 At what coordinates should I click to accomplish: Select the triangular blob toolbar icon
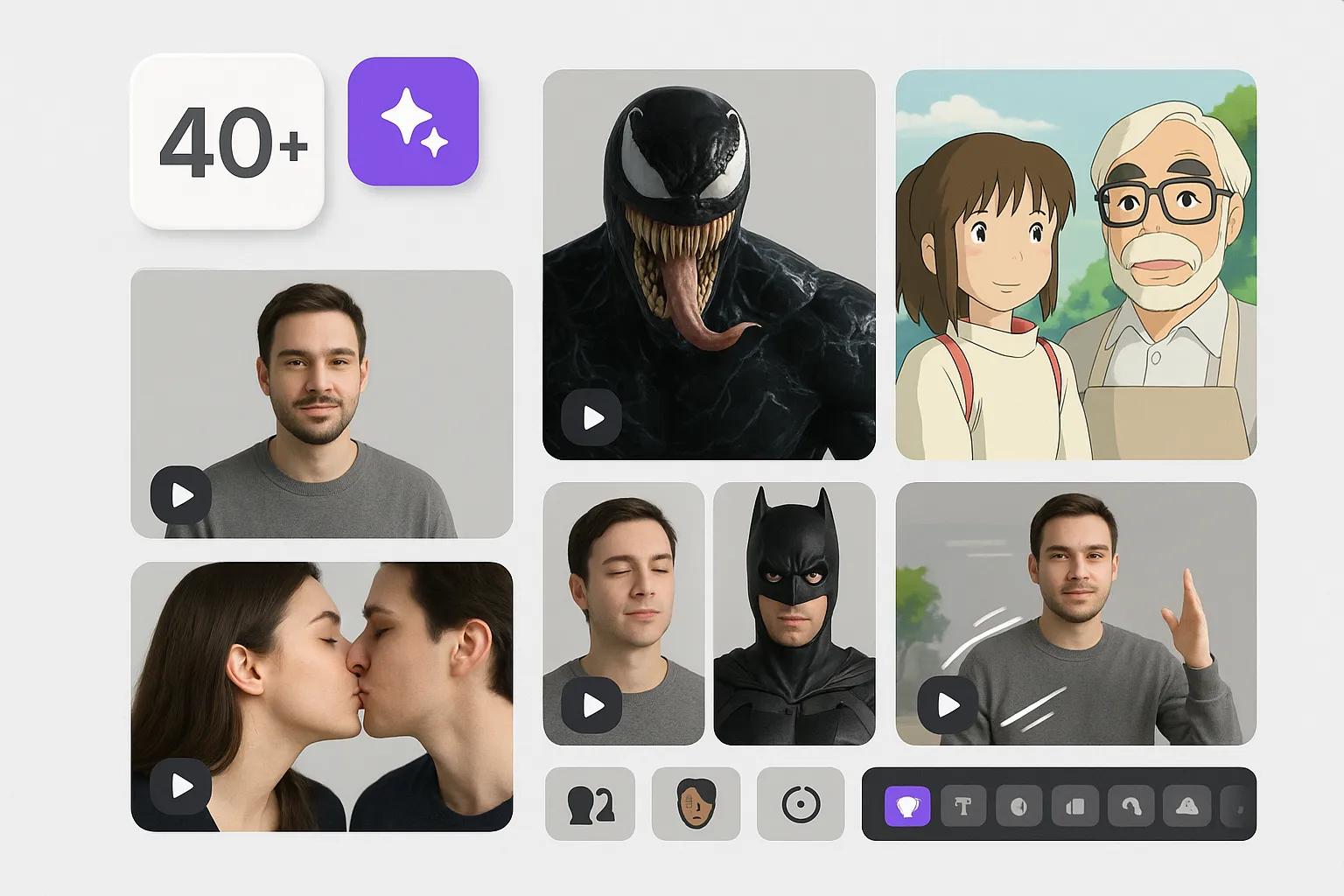1187,806
